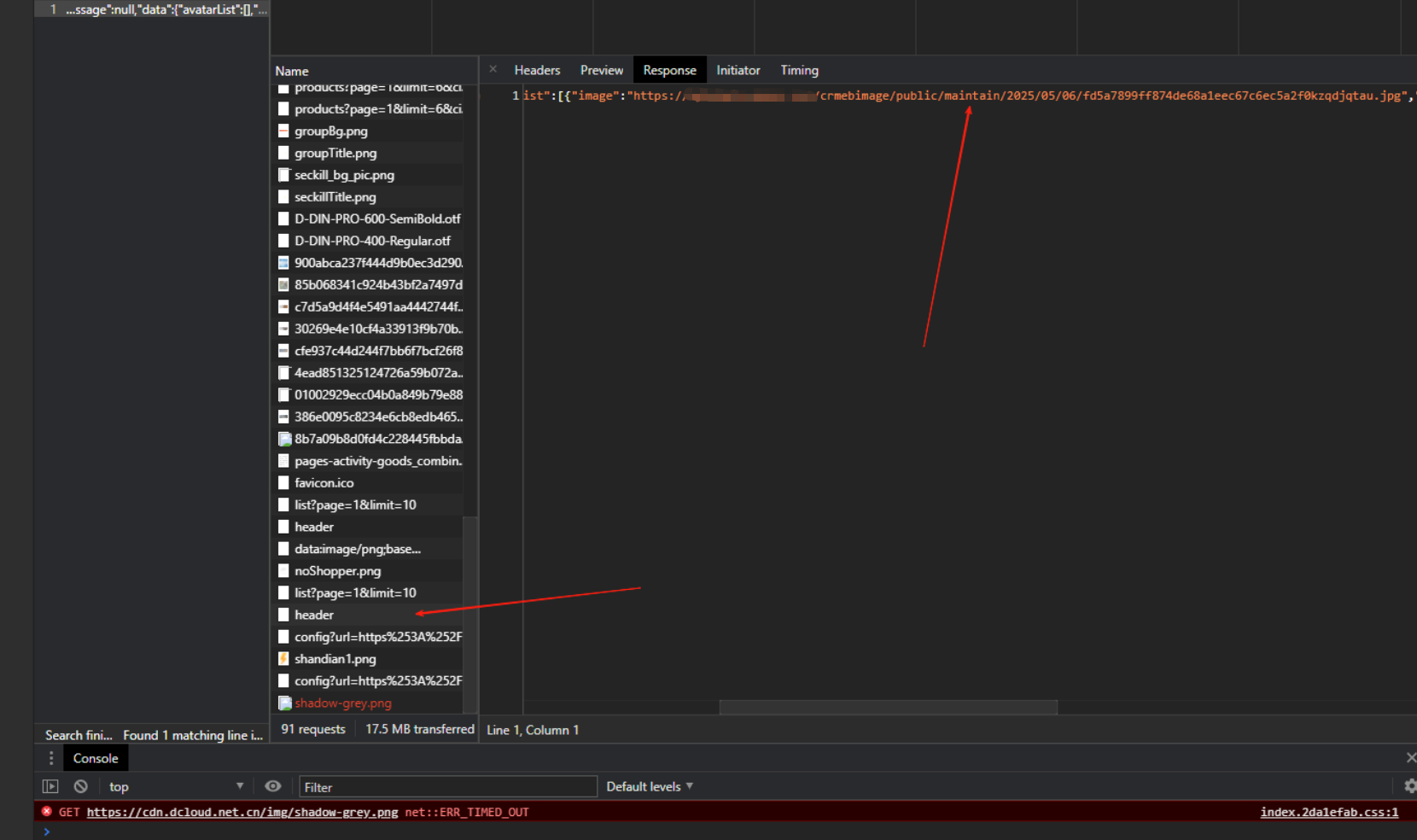The image size is (1417, 840).
Task: Click the console prompt chevron
Action: point(47,831)
